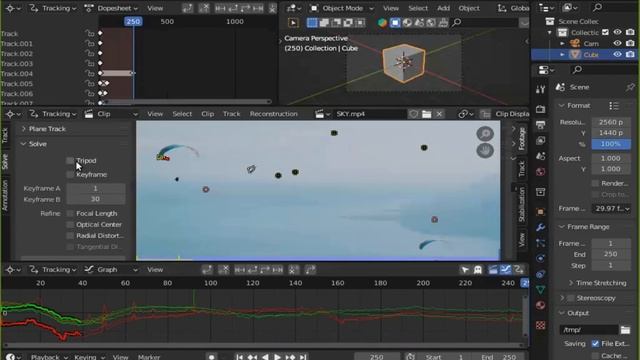Unlink the SKY.mp4 clip with X icon
The image size is (640, 360).
click(x=439, y=114)
